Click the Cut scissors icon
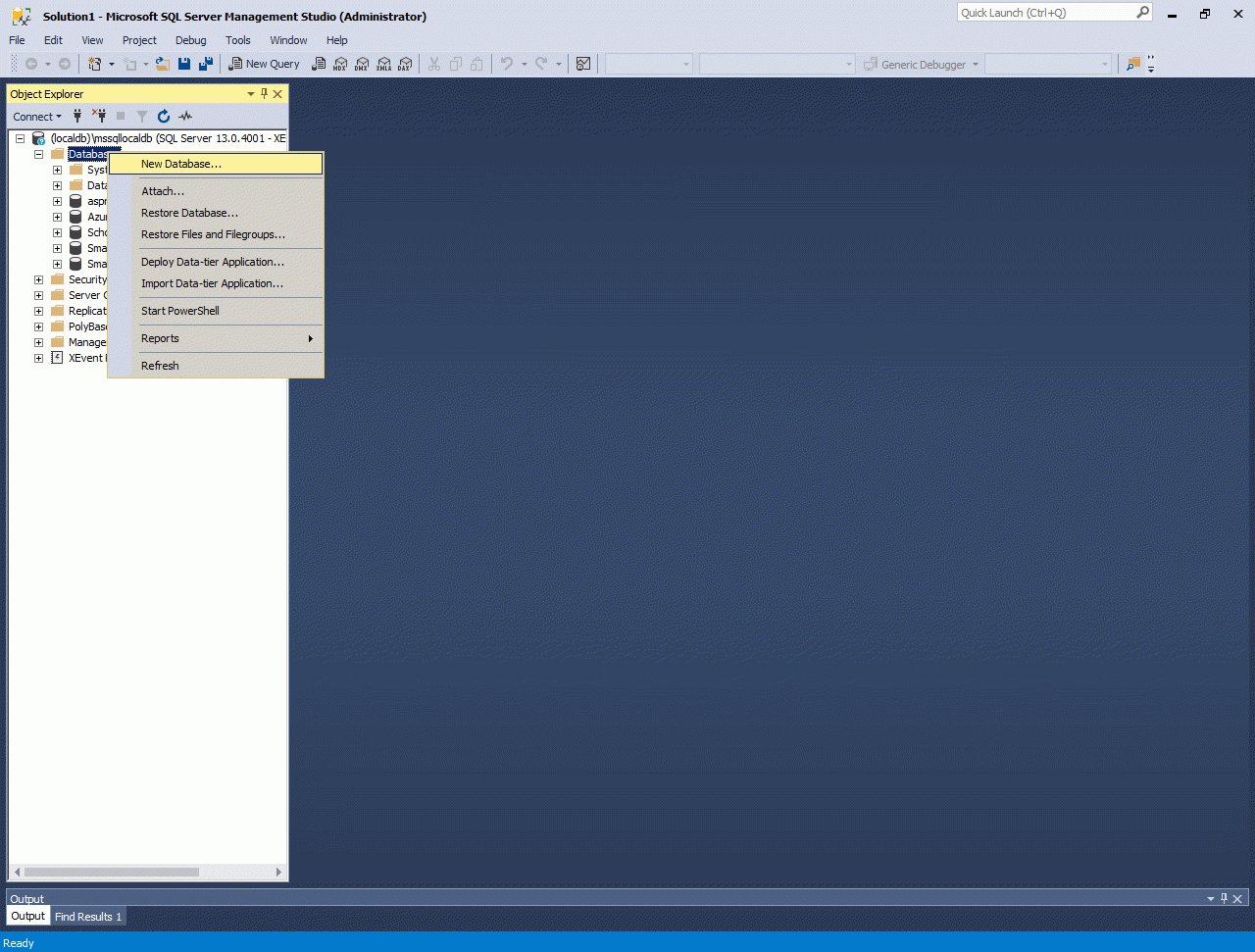Screen dimensions: 1255x952 coord(434,64)
